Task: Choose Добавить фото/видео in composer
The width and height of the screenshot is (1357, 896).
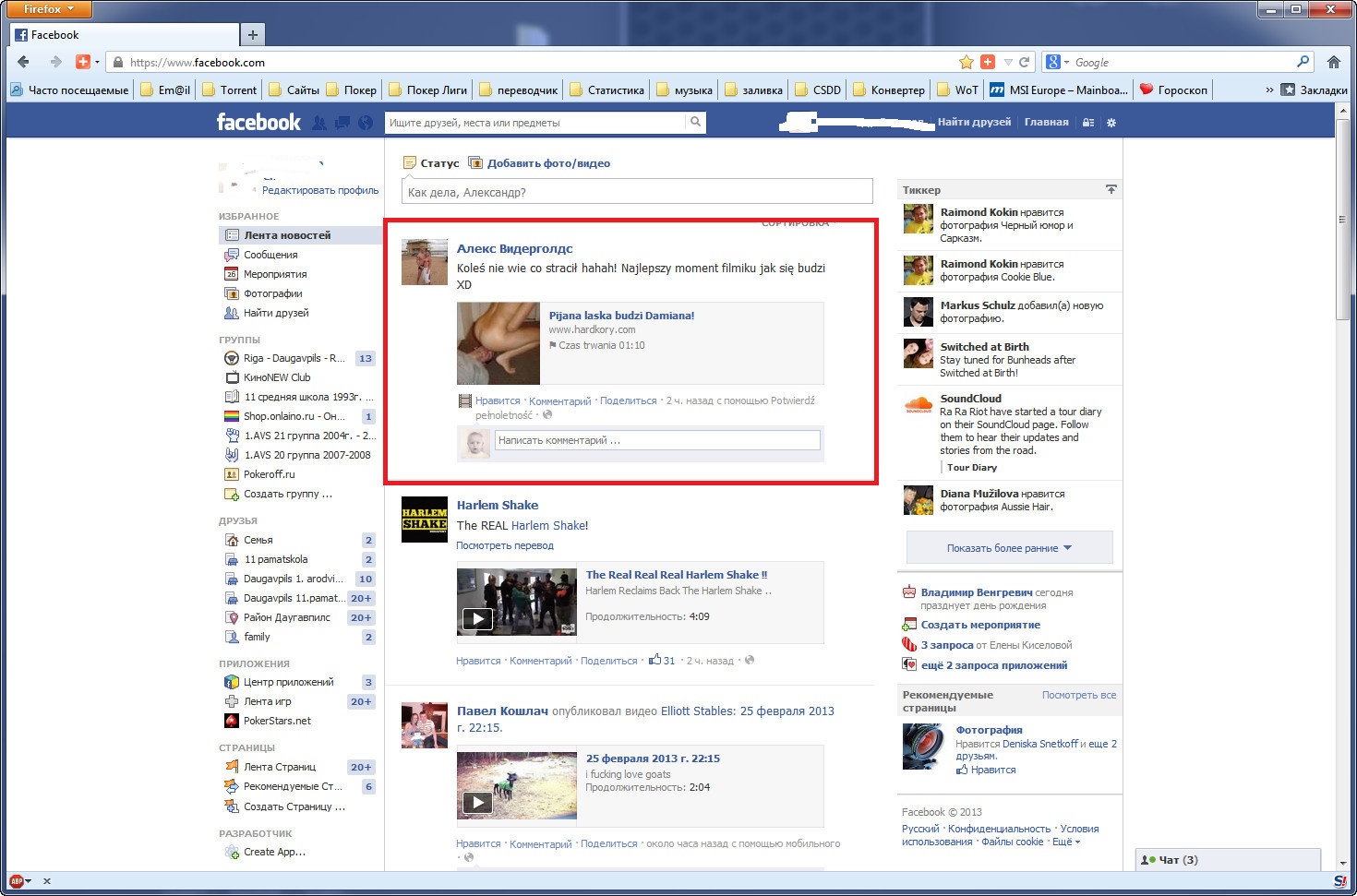Action: point(539,163)
